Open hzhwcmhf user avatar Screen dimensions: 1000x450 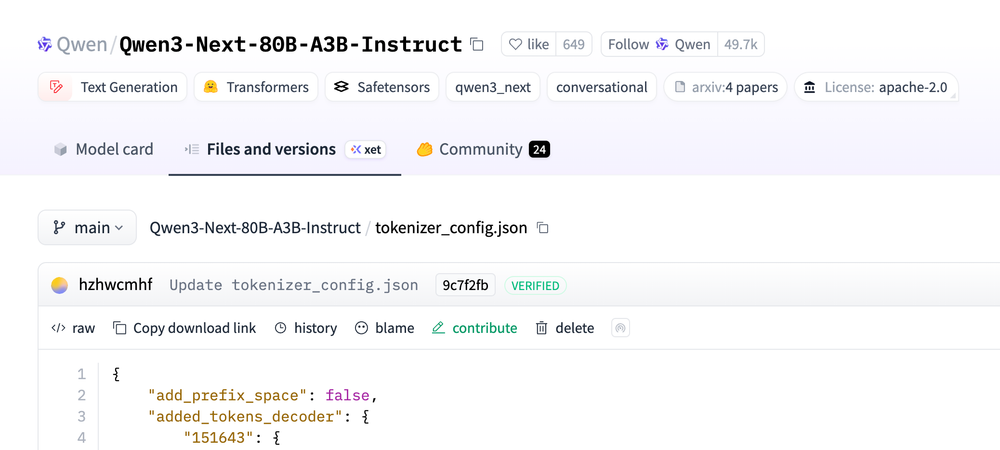point(60,285)
